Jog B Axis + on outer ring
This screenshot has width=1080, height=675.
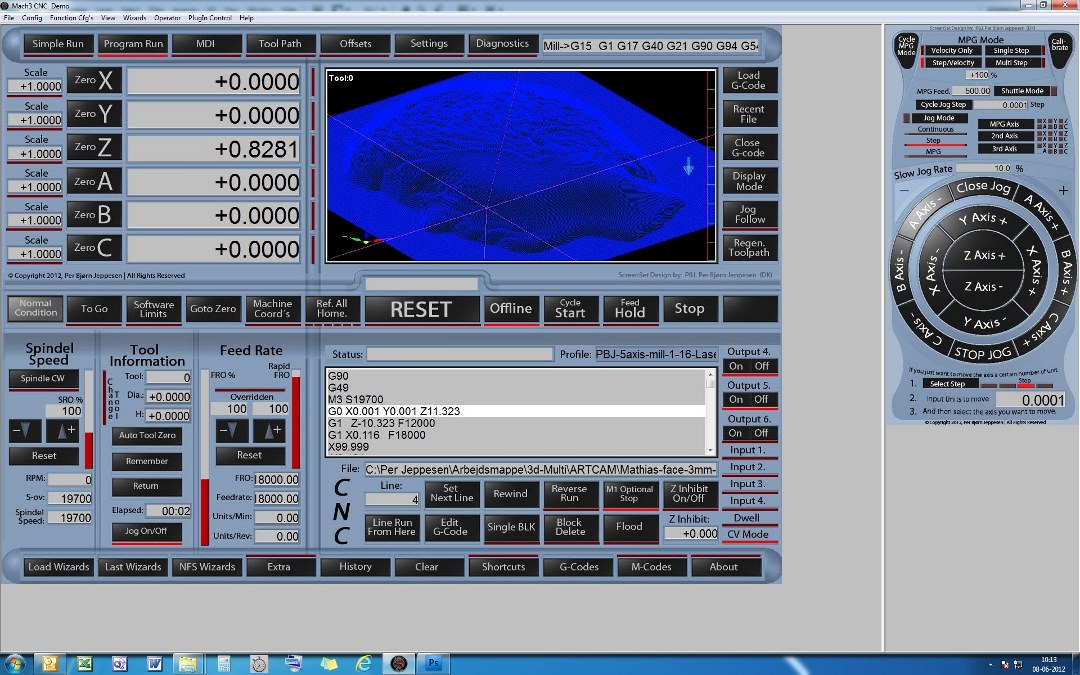pyautogui.click(x=1066, y=272)
